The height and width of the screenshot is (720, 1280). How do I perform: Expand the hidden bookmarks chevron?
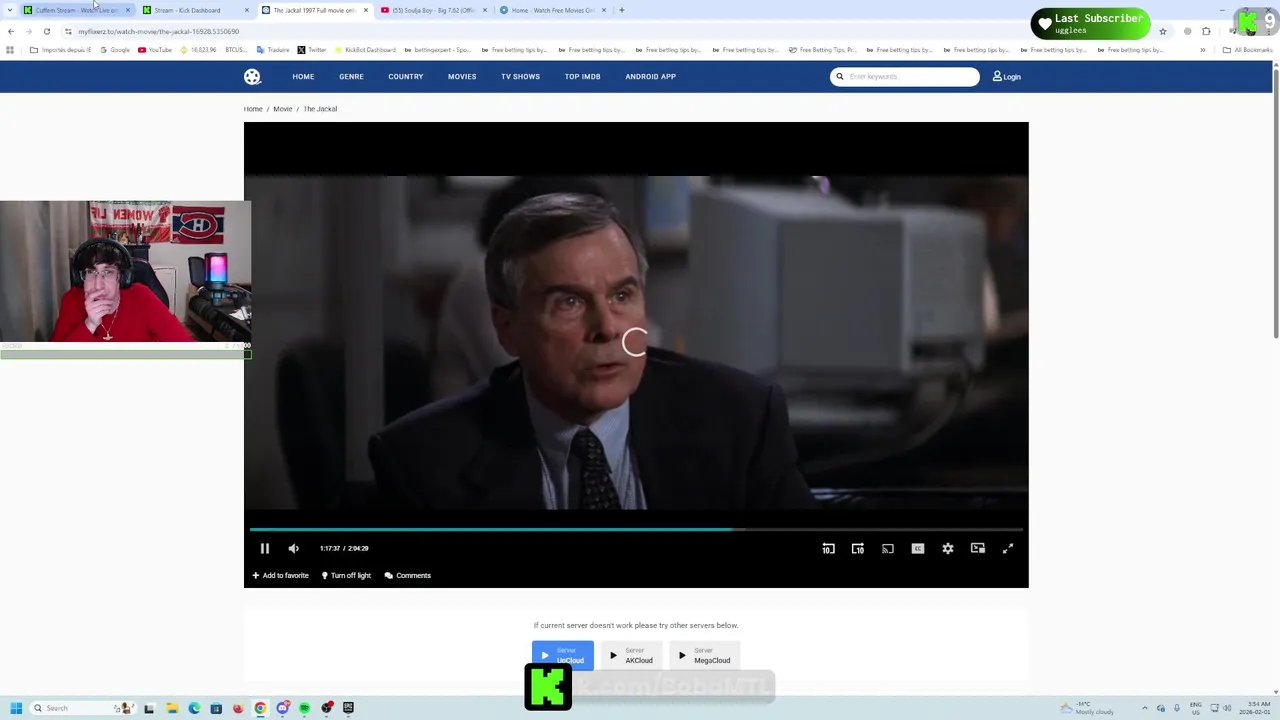(1203, 50)
